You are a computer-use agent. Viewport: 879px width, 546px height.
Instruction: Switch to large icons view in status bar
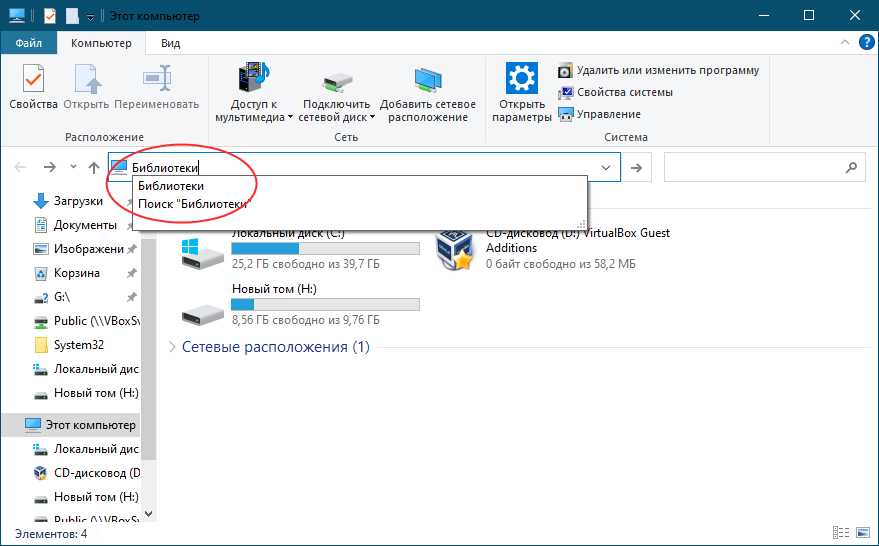863,533
